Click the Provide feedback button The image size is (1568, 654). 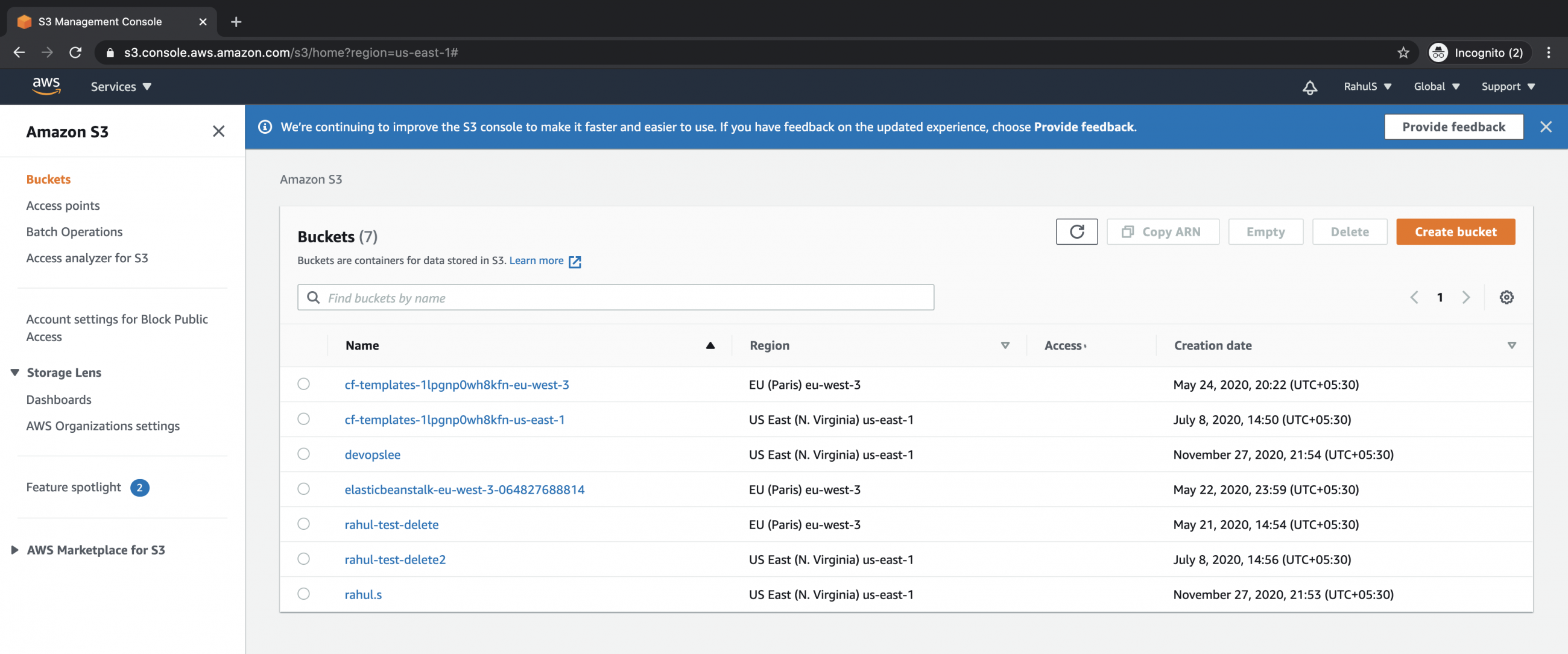[1453, 127]
